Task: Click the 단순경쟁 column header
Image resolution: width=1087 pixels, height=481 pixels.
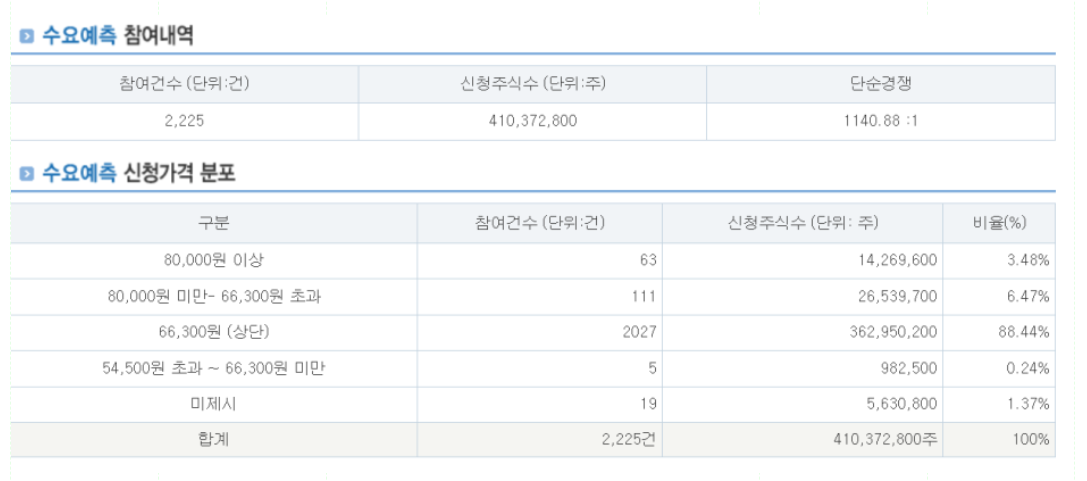Action: [881, 84]
